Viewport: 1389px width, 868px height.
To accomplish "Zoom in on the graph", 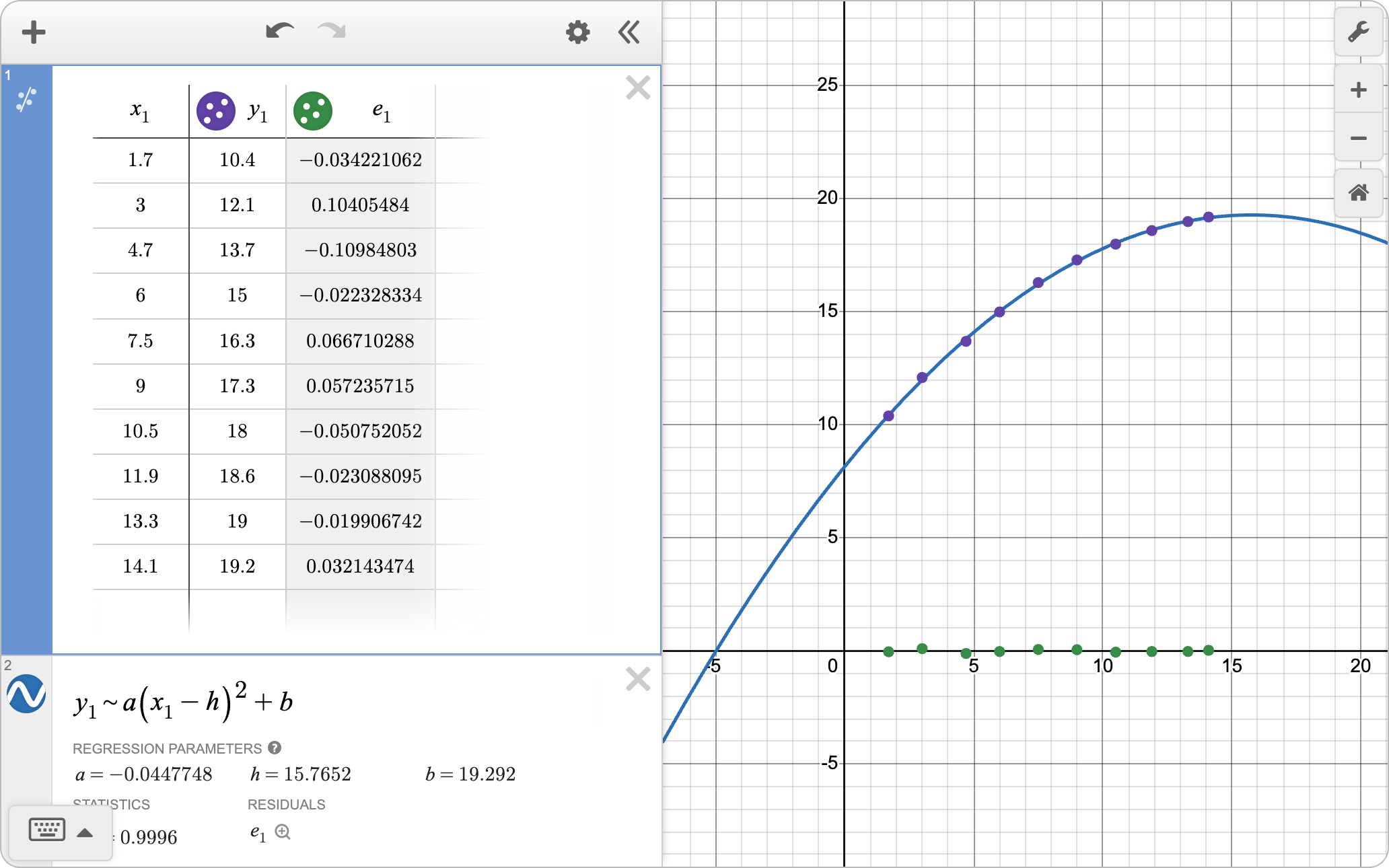I will (1359, 89).
